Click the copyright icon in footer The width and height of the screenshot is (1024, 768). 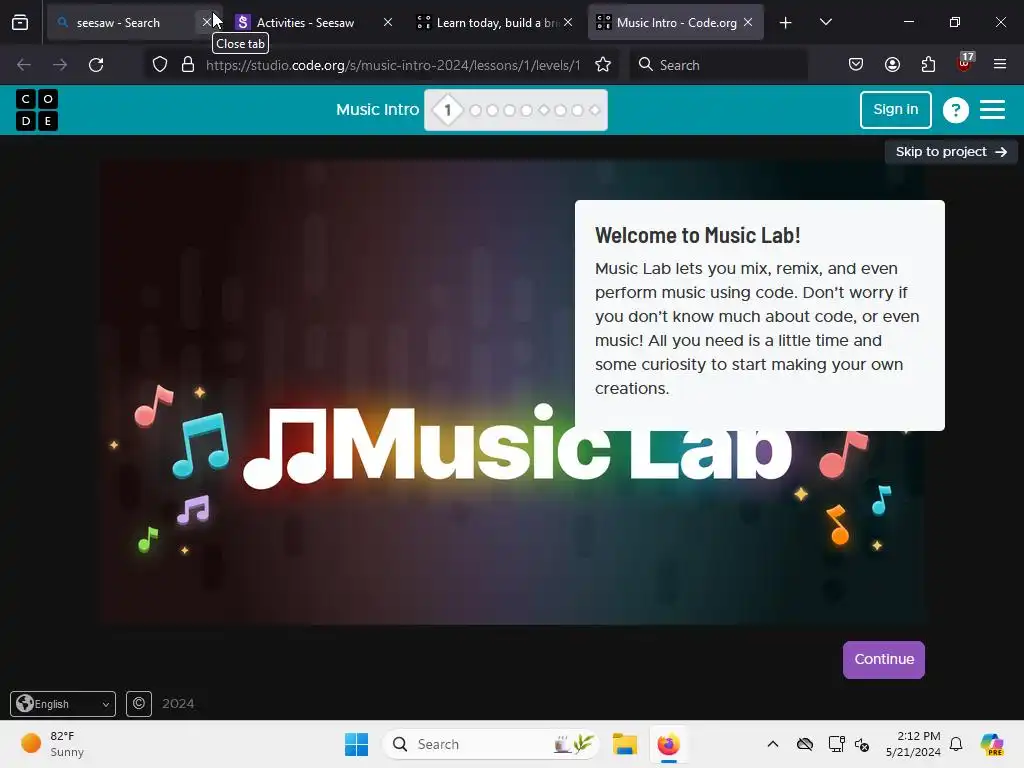coord(138,704)
